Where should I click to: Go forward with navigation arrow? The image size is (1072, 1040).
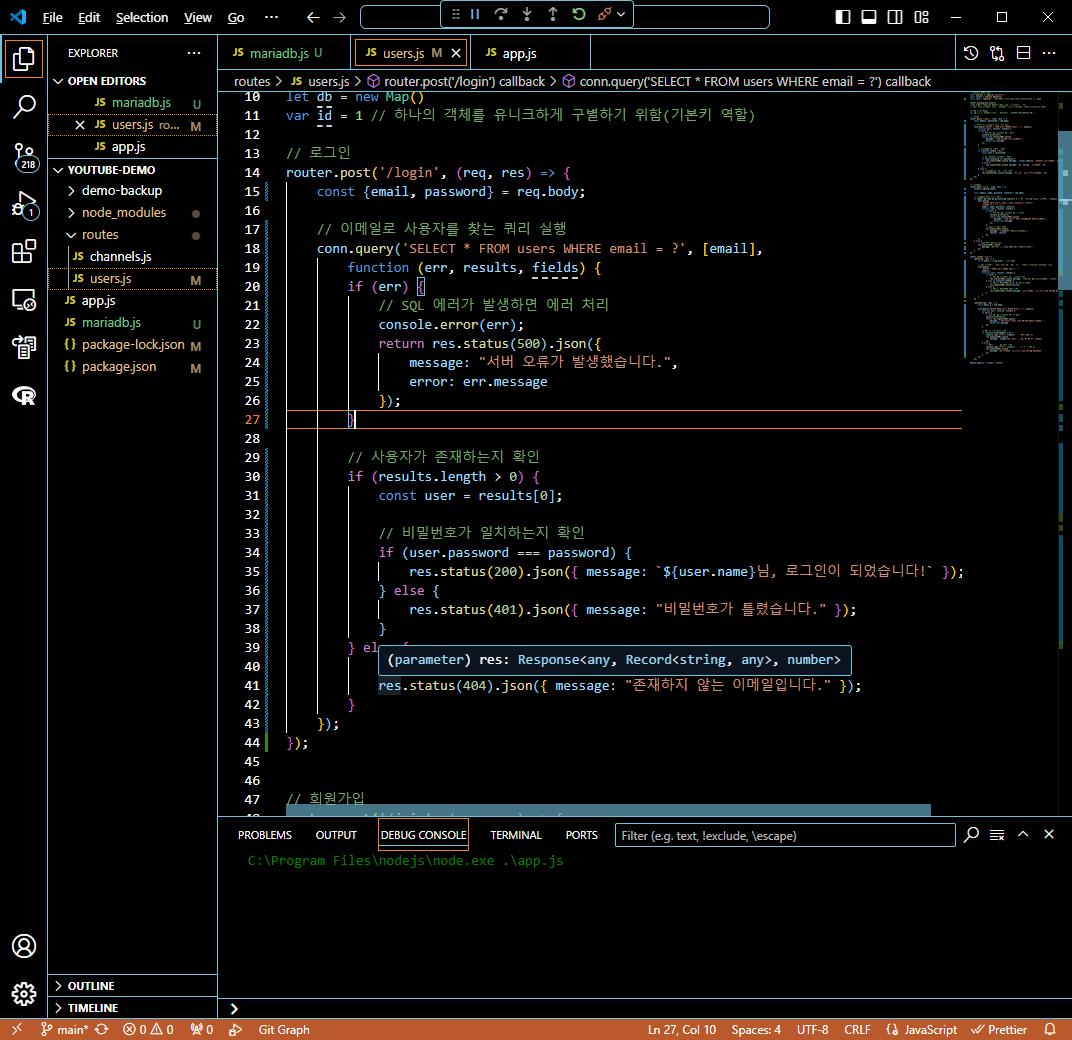pos(339,17)
